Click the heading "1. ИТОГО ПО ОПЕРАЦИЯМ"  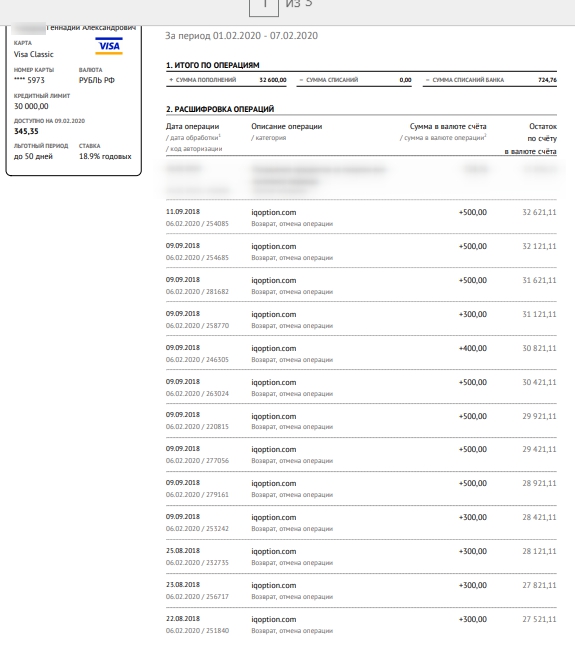tap(212, 65)
